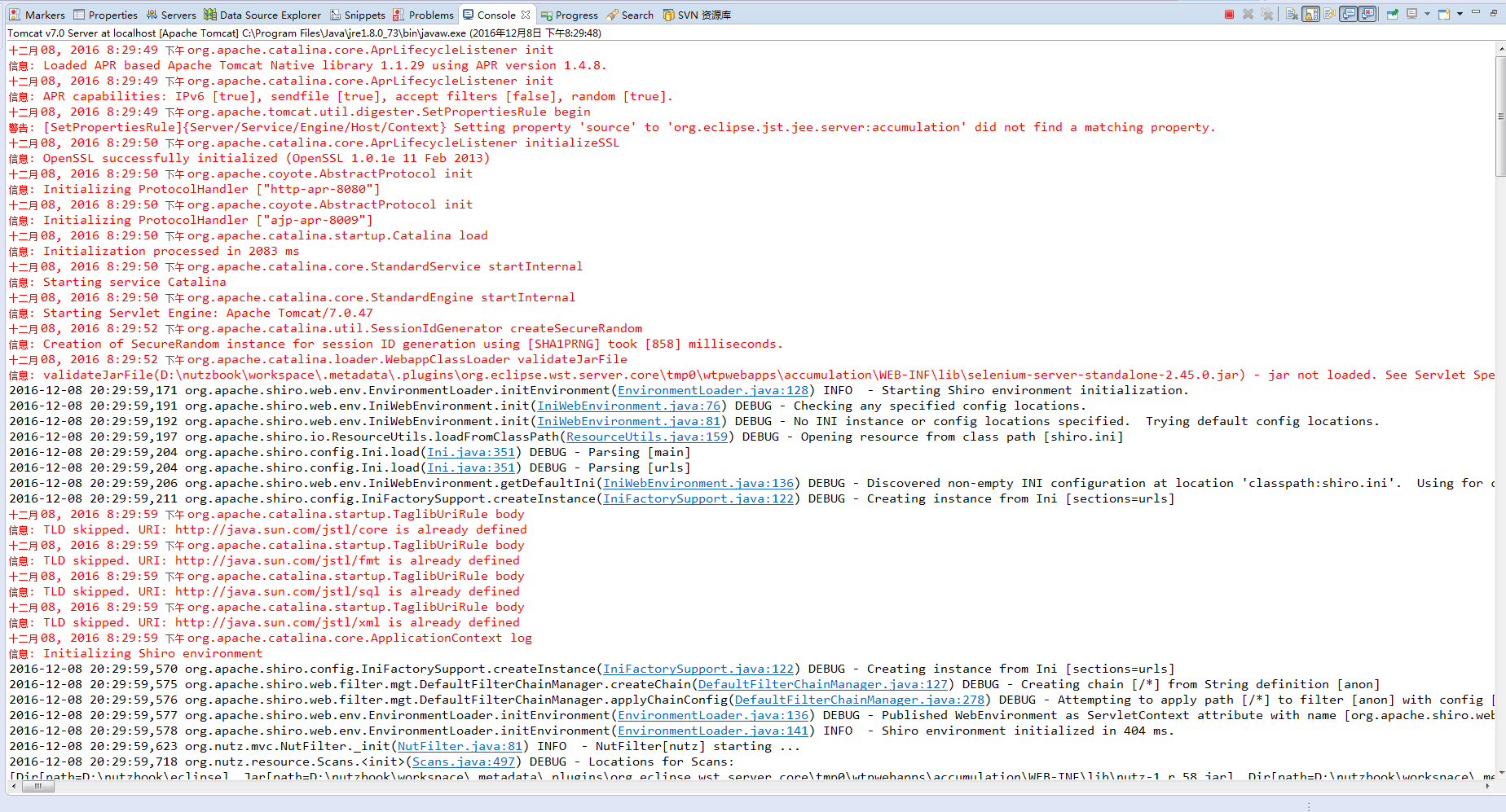The height and width of the screenshot is (812, 1506).
Task: Click the Snippets tab icon
Action: pyautogui.click(x=336, y=15)
